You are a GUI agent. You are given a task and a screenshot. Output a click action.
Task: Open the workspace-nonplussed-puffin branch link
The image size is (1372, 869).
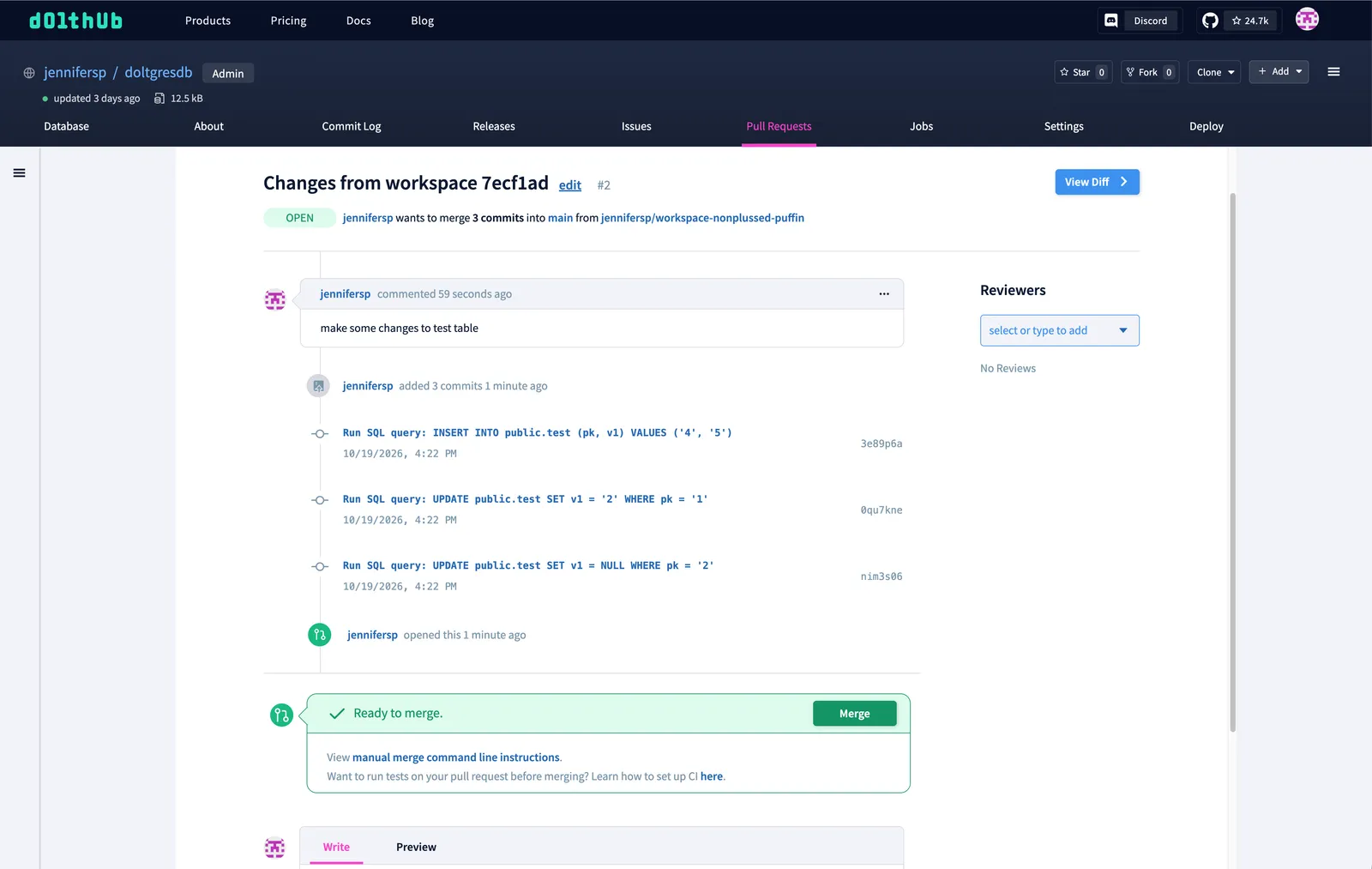[702, 218]
